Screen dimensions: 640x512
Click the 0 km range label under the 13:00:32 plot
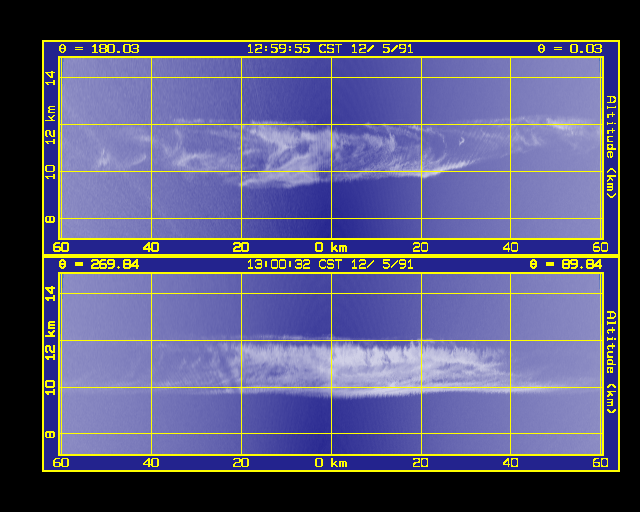point(331,463)
